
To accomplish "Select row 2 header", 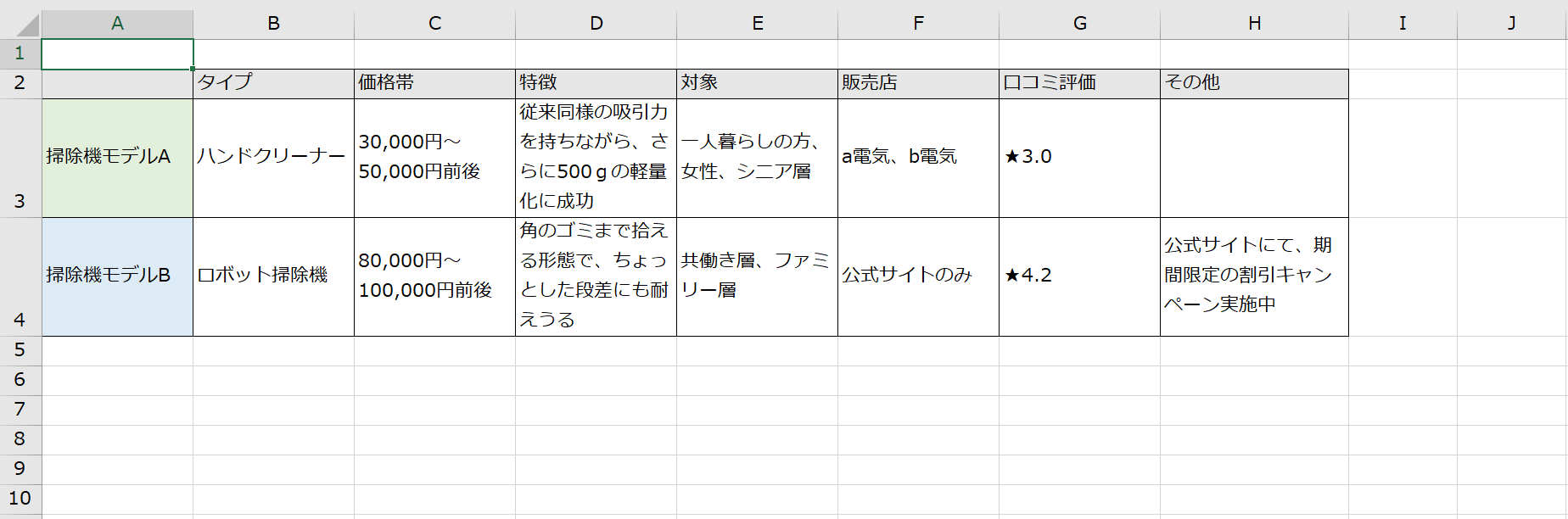I will (20, 84).
